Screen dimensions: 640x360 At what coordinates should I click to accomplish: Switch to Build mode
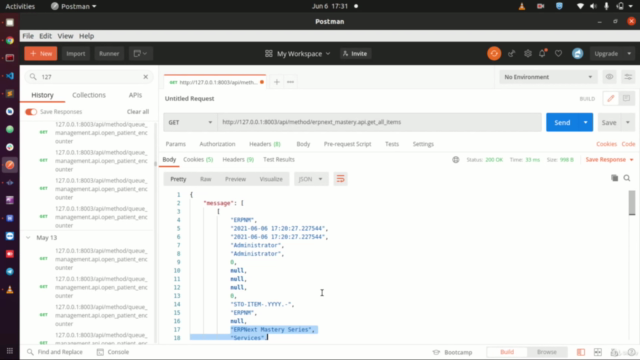pos(507,352)
